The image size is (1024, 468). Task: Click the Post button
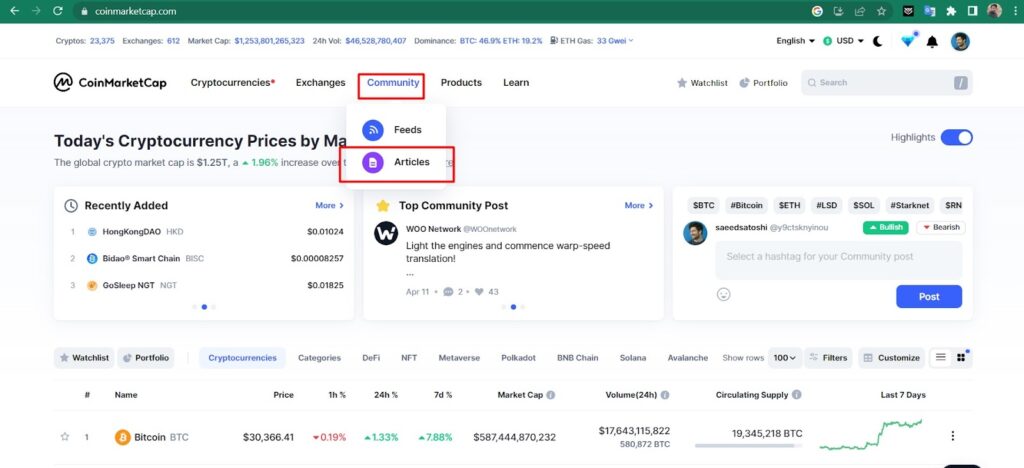pyautogui.click(x=929, y=296)
